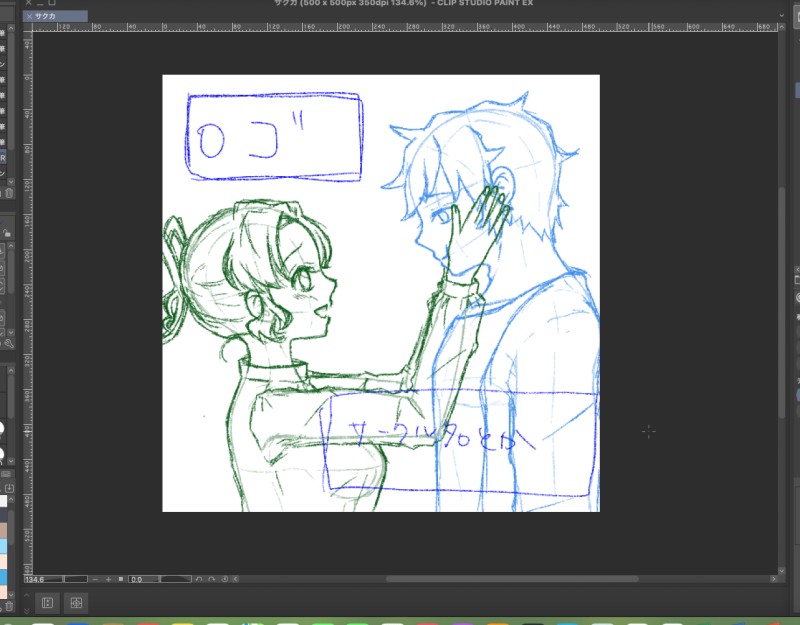This screenshot has width=800, height=625.
Task: Click the vertical scrollbar down arrow
Action: (x=781, y=570)
